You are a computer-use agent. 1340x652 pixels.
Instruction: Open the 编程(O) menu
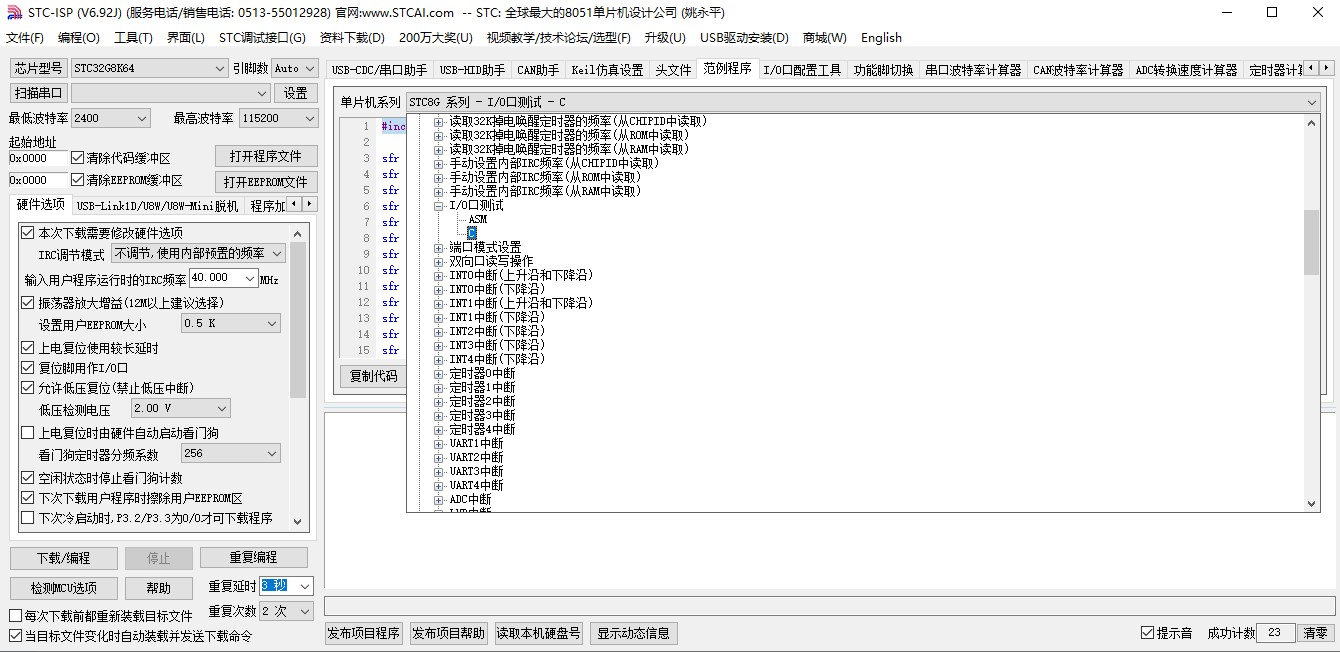[79, 38]
